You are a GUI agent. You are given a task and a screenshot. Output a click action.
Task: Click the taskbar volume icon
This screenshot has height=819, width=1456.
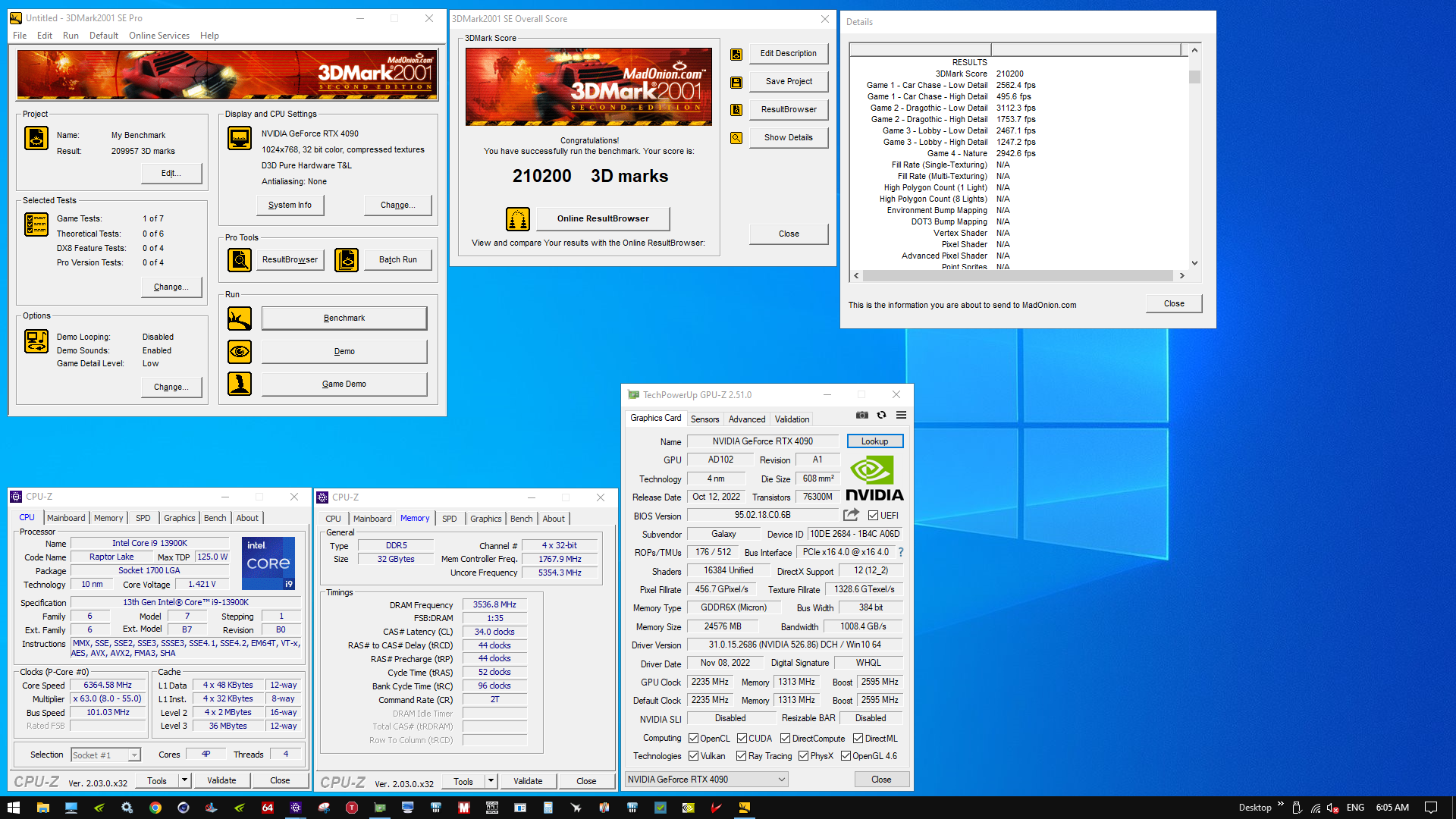(1333, 808)
